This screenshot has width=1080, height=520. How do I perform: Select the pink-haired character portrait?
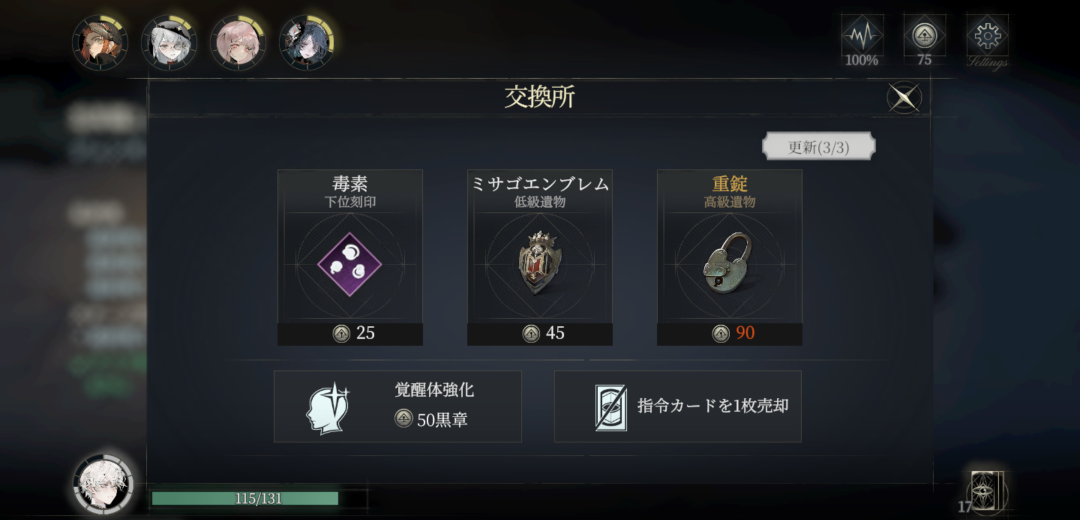tap(238, 43)
